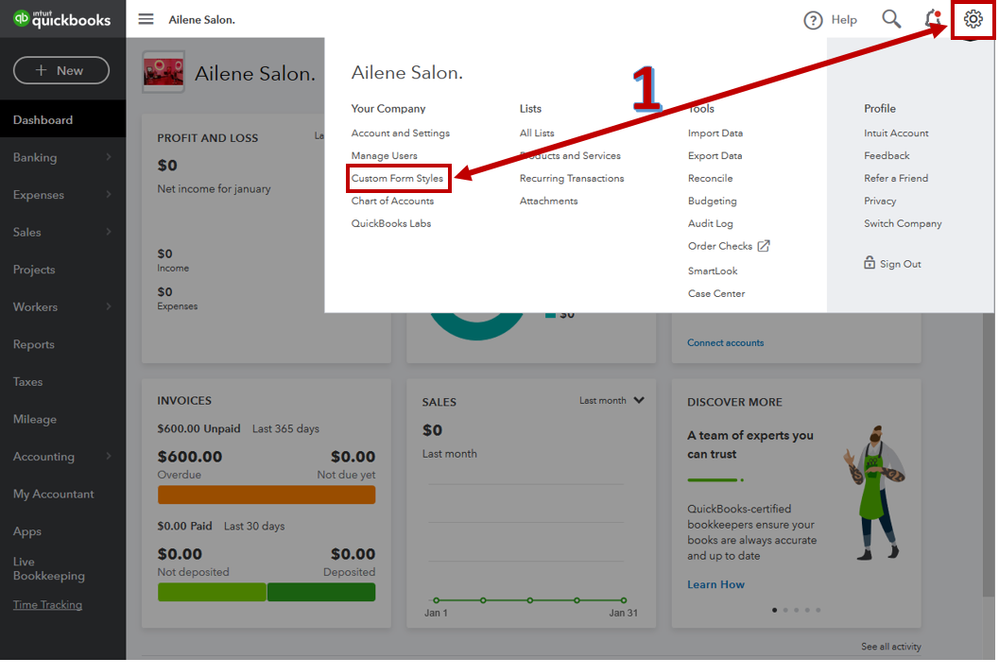Open Import Data tool
Viewport: 999px width, 662px height.
tap(717, 133)
